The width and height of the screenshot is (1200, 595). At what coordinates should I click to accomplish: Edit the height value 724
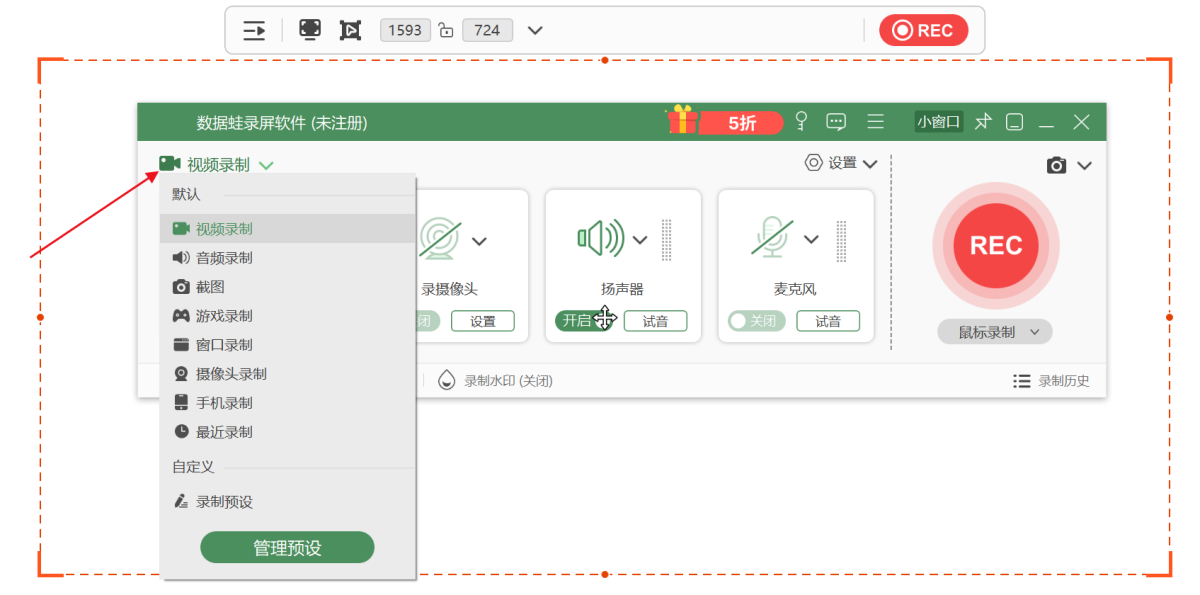[x=487, y=30]
